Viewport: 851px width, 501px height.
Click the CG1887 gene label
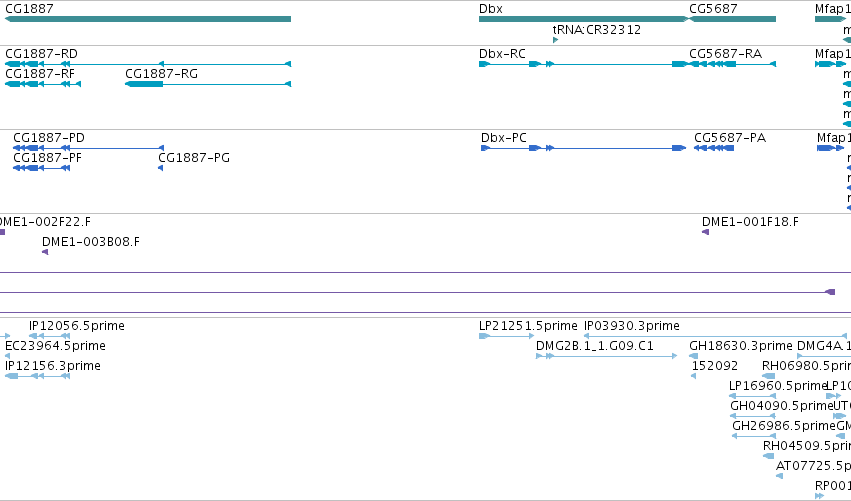point(29,9)
